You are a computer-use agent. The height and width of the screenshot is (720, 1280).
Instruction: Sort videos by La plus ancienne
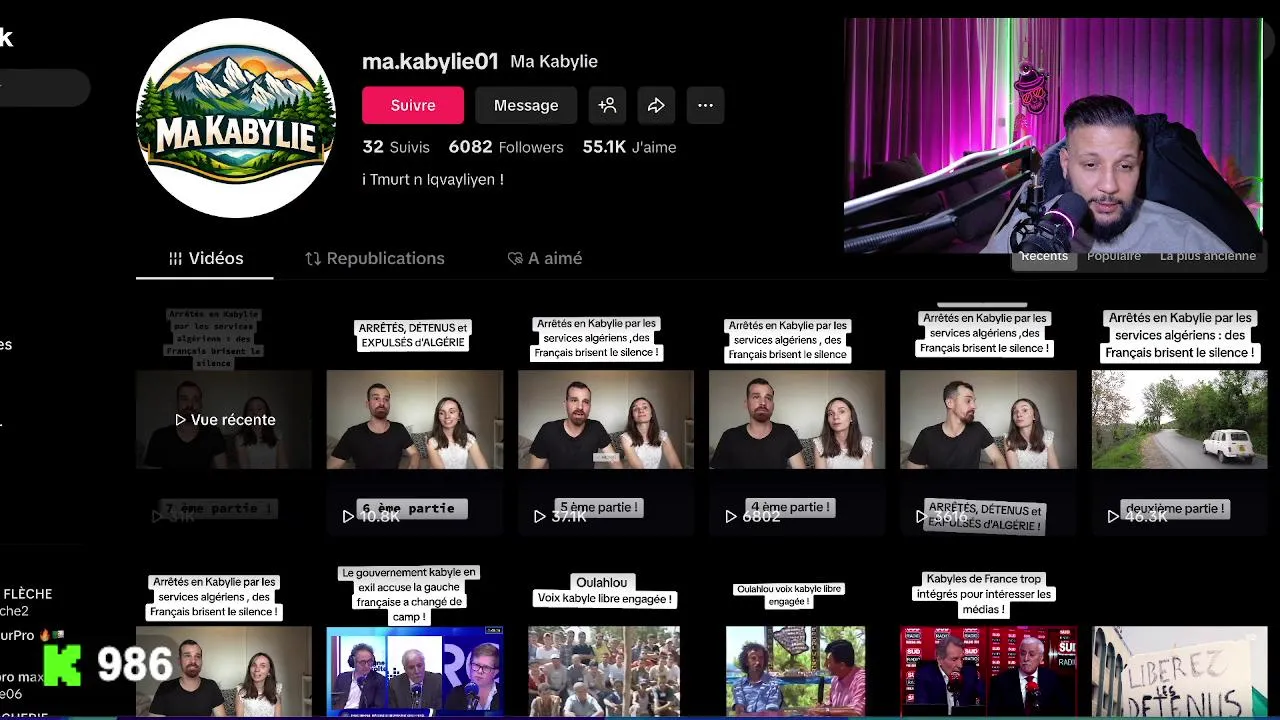tap(1208, 256)
